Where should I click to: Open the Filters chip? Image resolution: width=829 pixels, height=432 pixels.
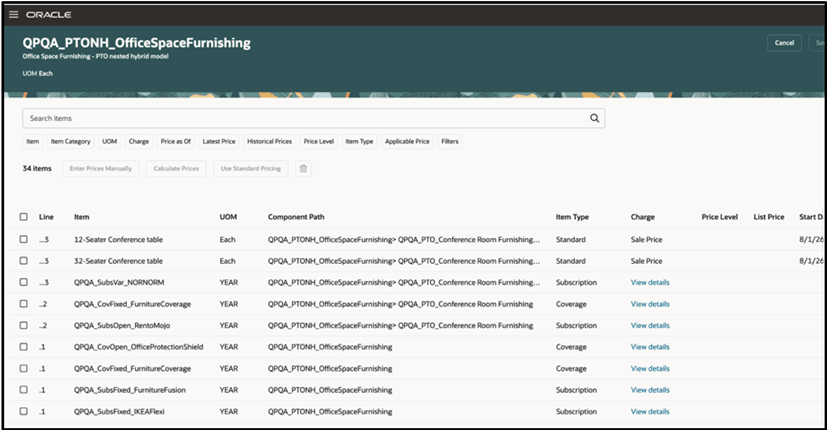pos(450,142)
